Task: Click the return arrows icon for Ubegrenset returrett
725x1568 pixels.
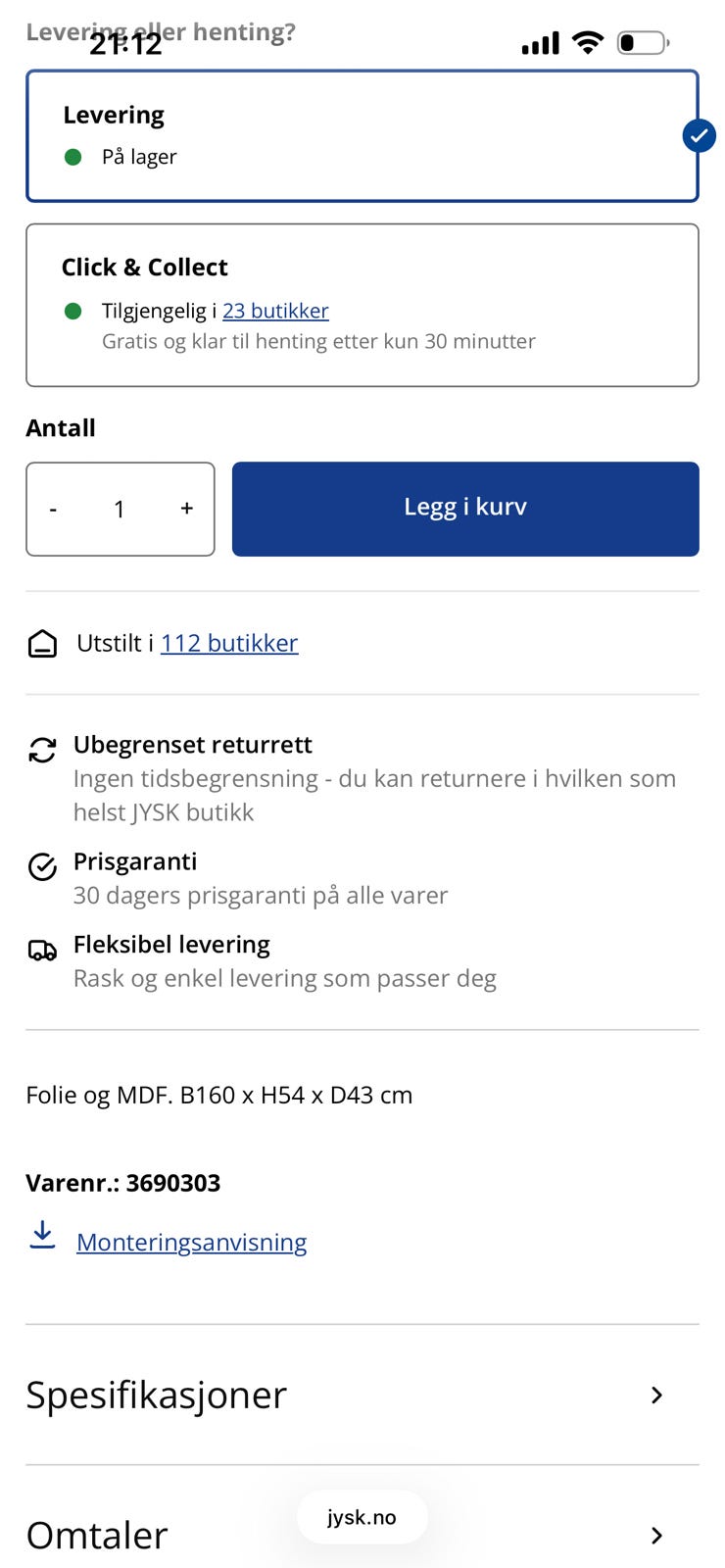Action: [x=42, y=751]
